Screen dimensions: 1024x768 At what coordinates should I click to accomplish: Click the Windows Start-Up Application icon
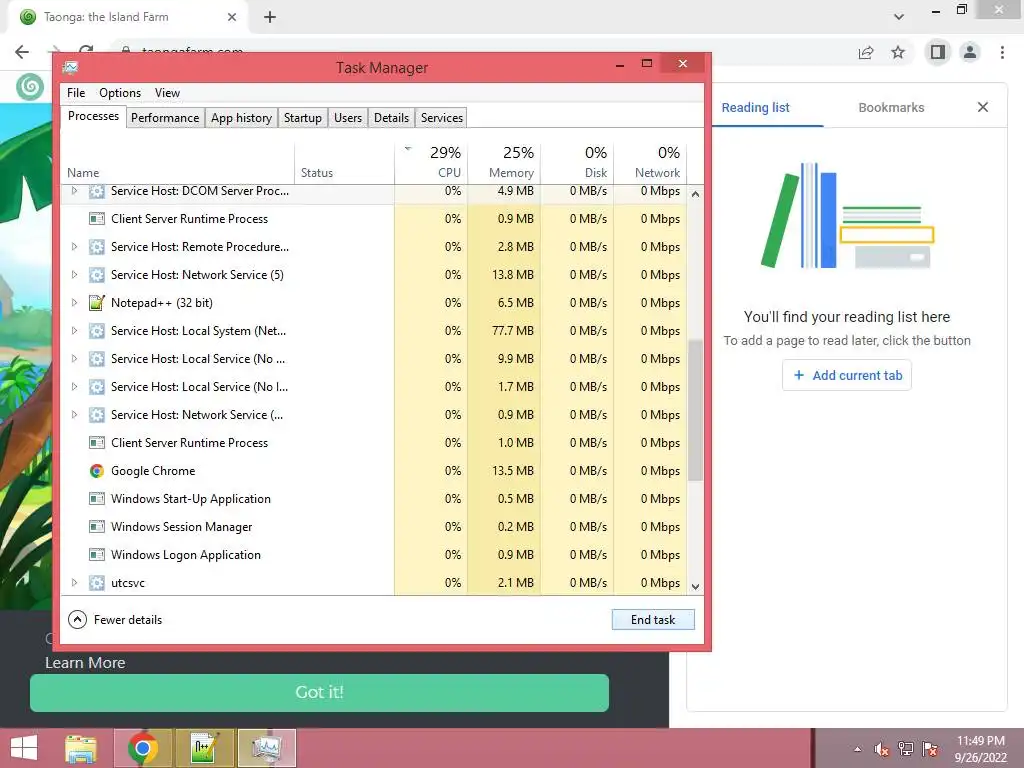97,499
